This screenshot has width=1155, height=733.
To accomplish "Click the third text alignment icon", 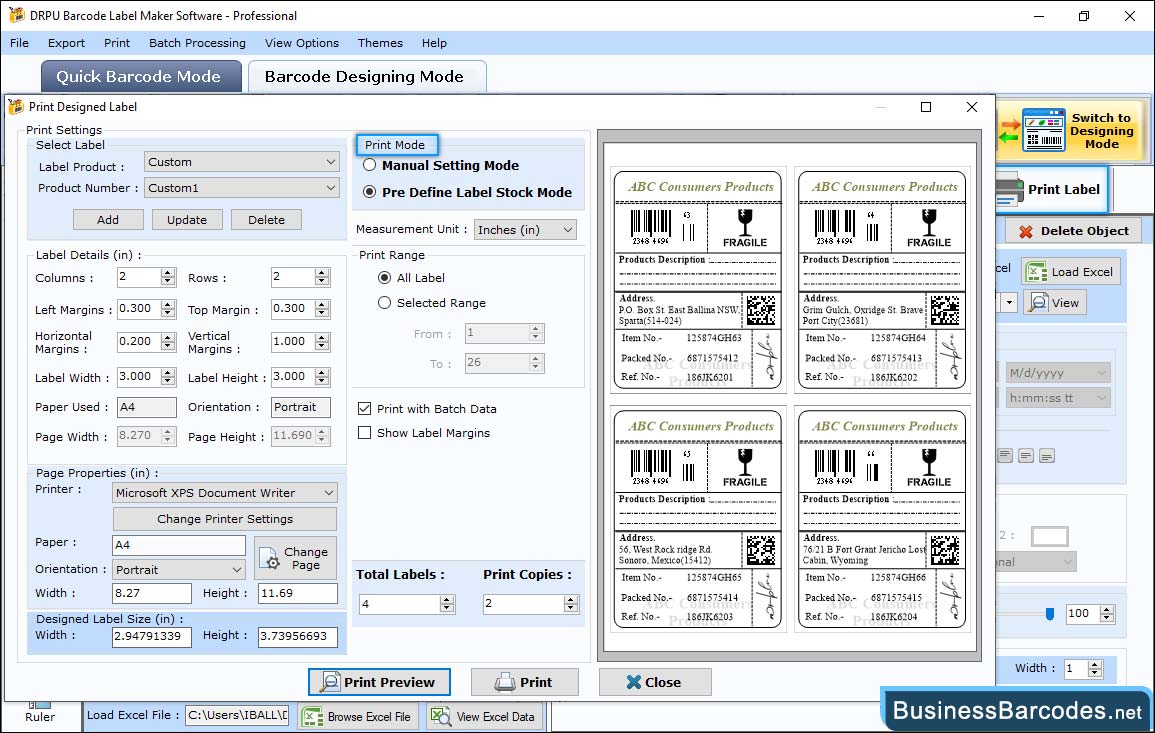I will click(1046, 456).
